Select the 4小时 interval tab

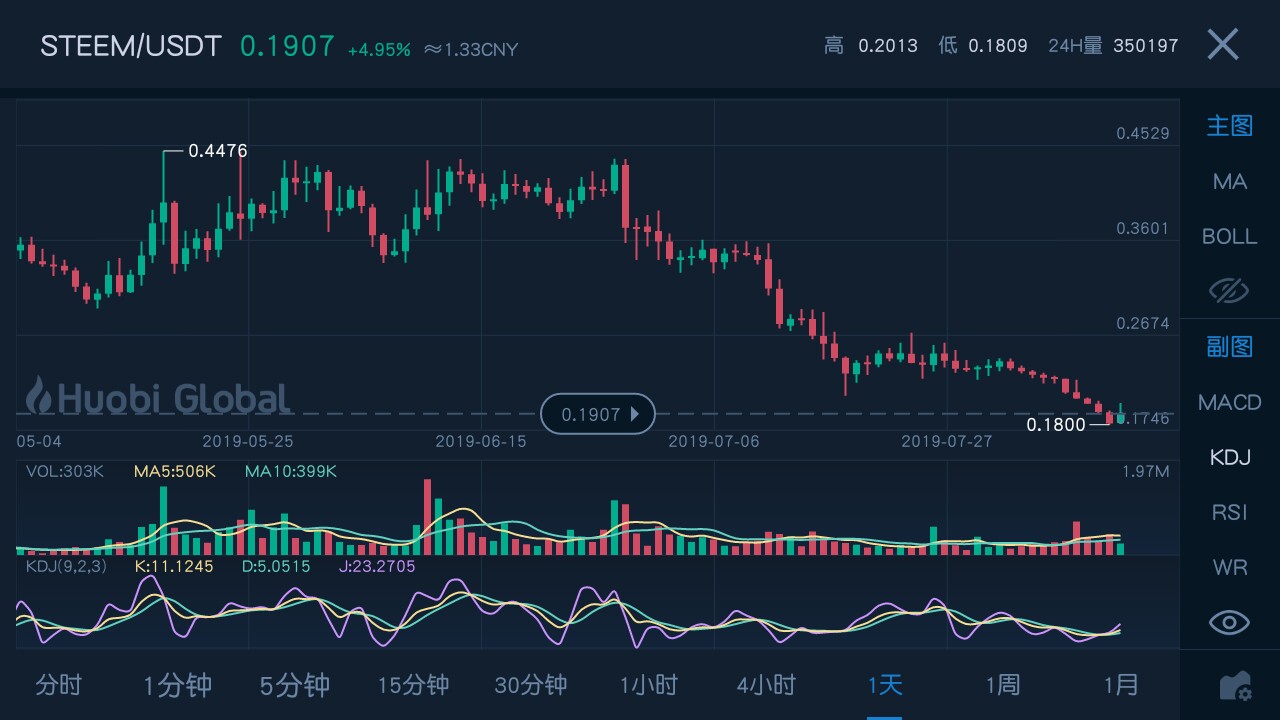pos(767,685)
